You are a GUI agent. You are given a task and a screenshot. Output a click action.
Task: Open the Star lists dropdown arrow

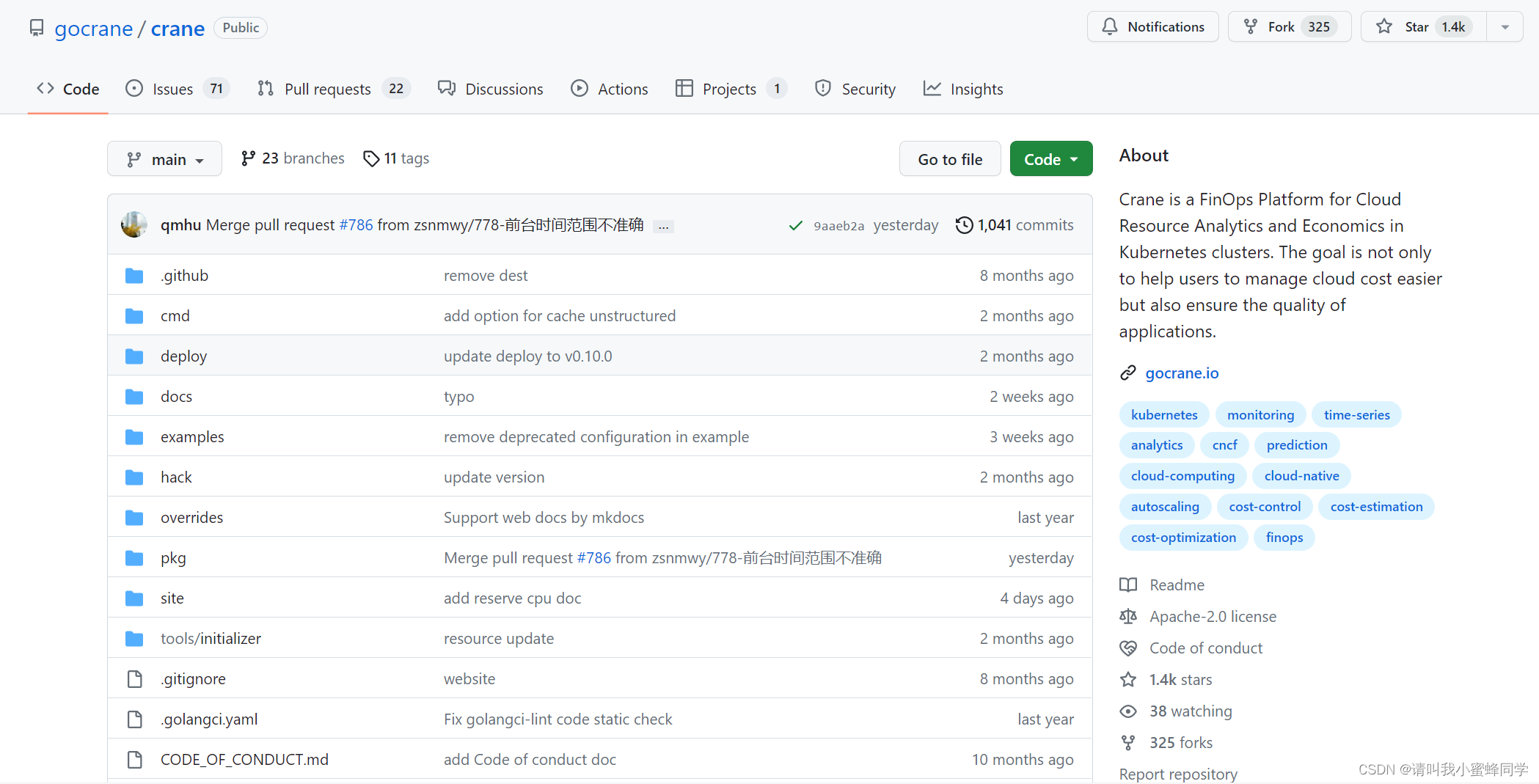pyautogui.click(x=1505, y=27)
